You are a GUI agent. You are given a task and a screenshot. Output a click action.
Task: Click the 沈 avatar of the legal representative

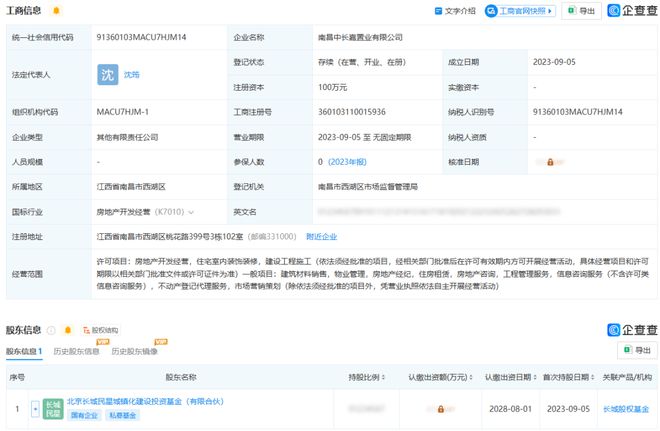[x=108, y=74]
